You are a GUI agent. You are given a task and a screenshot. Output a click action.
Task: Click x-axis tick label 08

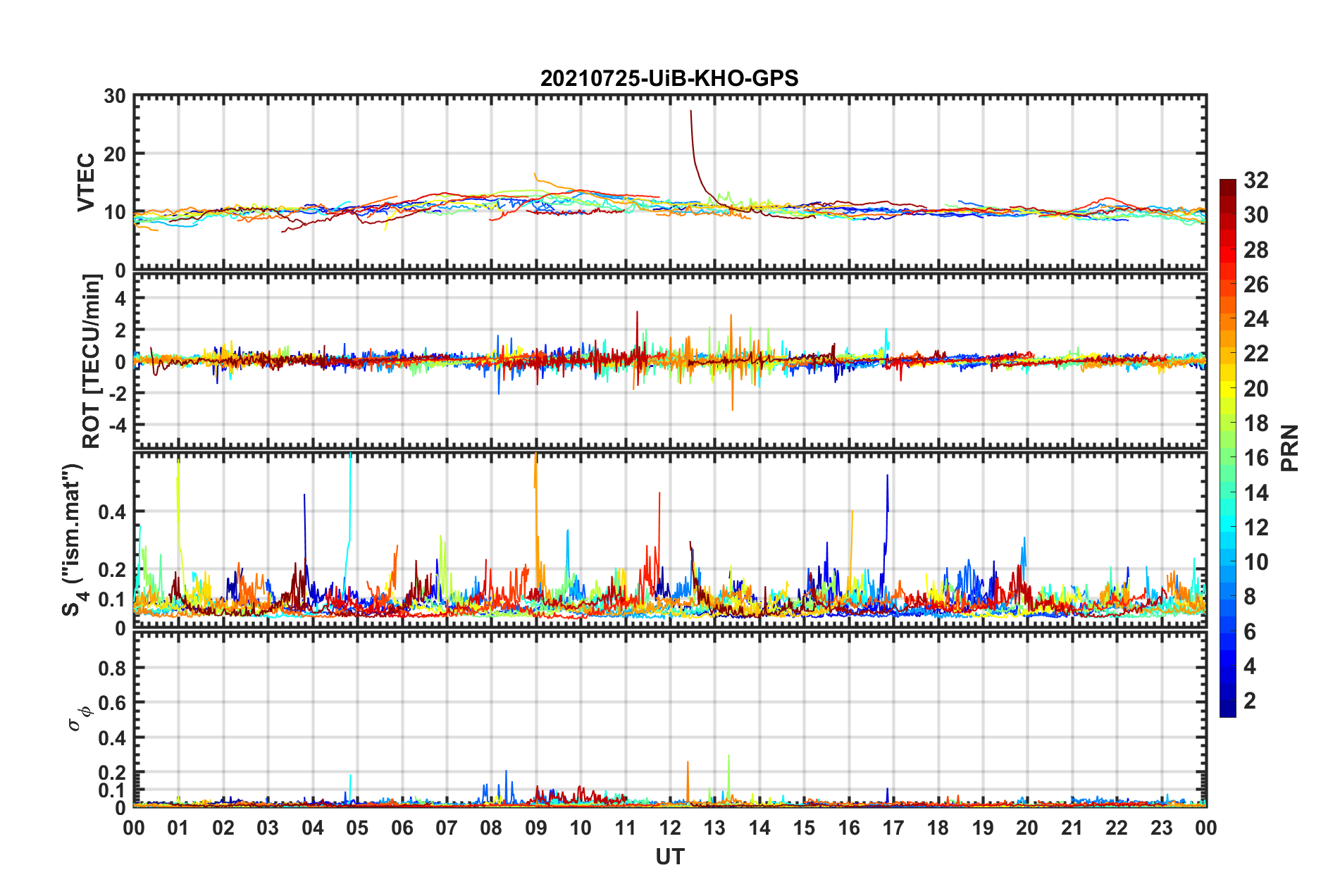point(491,828)
